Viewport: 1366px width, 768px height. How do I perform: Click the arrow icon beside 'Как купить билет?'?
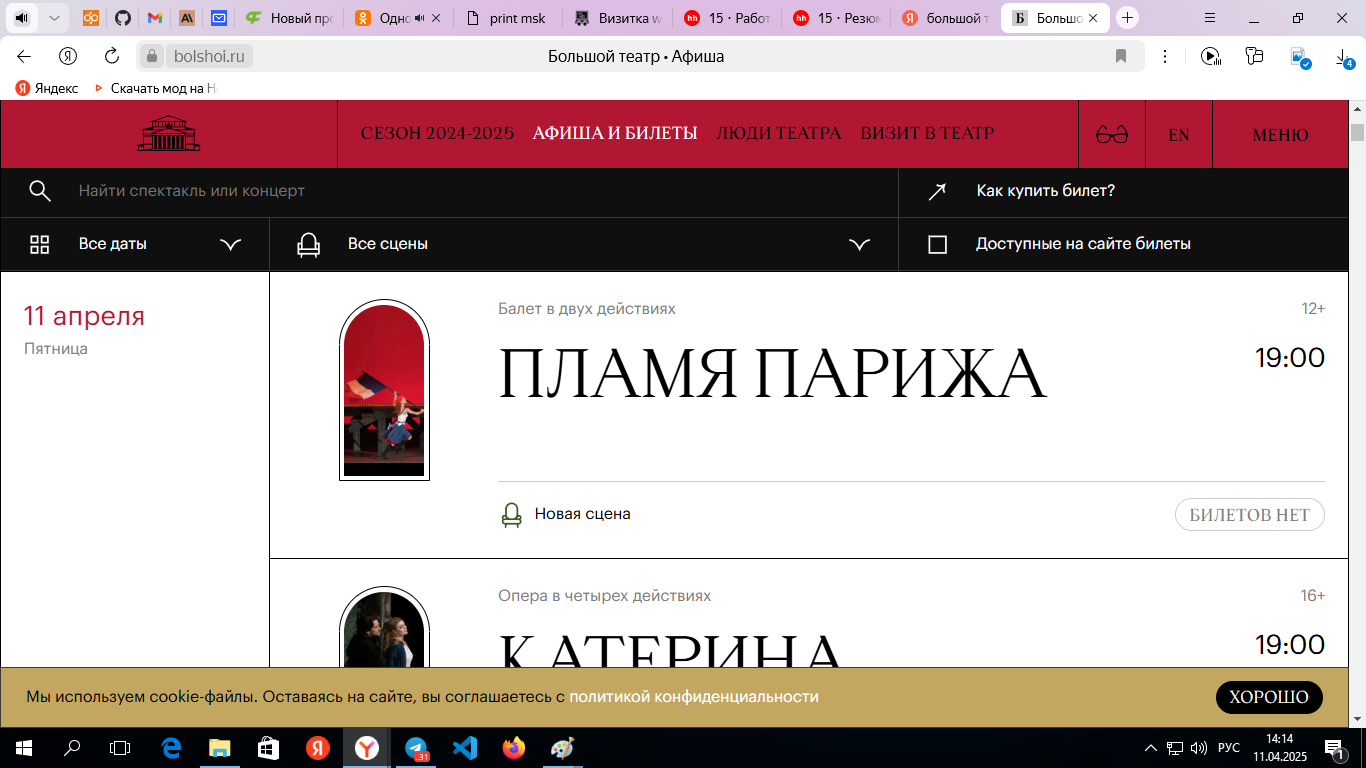coord(937,192)
